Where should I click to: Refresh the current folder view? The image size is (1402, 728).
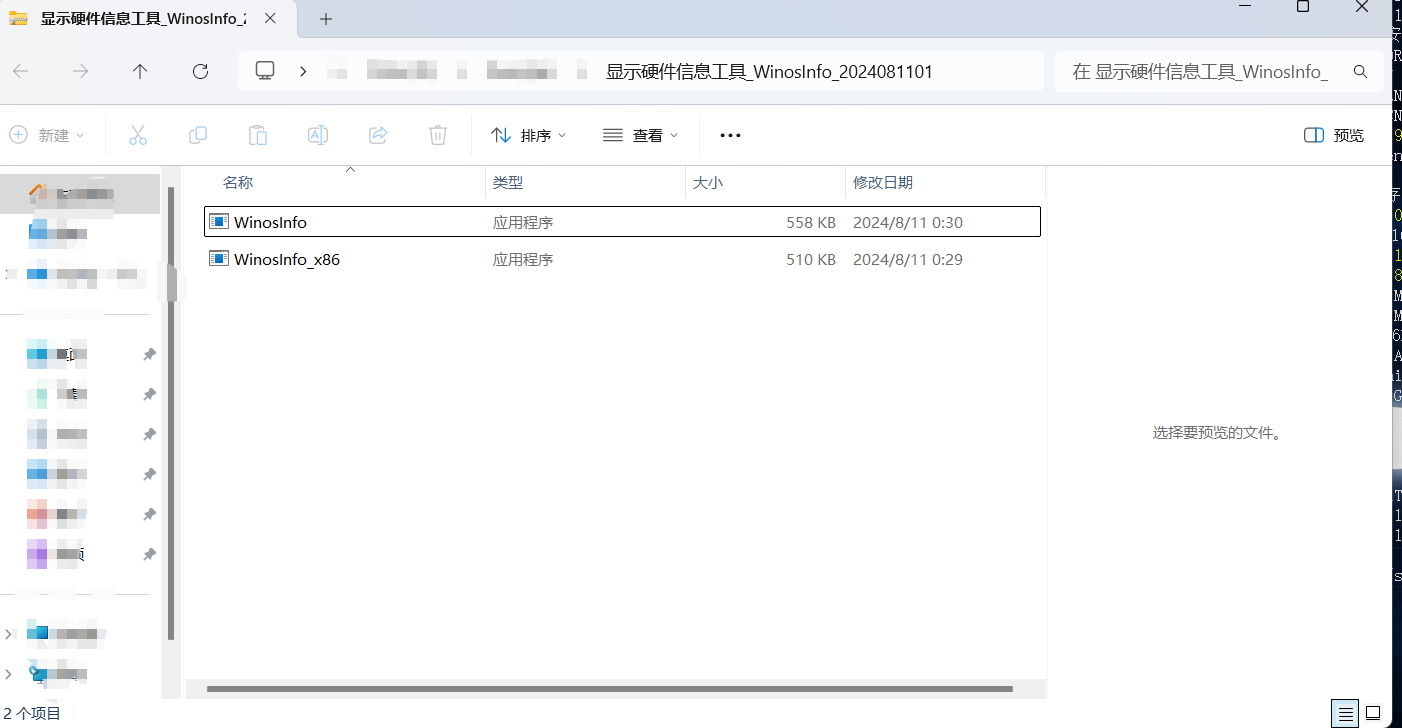200,71
